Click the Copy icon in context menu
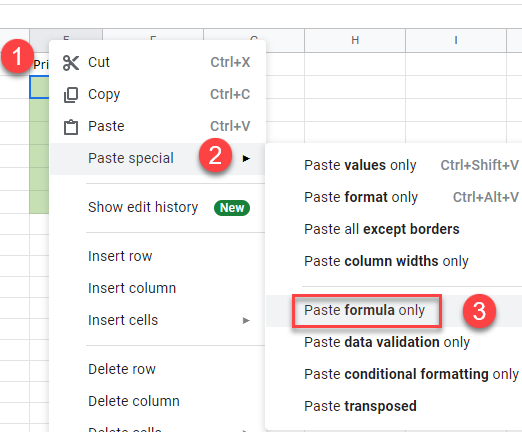Screen dimensions: 522x432 pyautogui.click(x=71, y=95)
